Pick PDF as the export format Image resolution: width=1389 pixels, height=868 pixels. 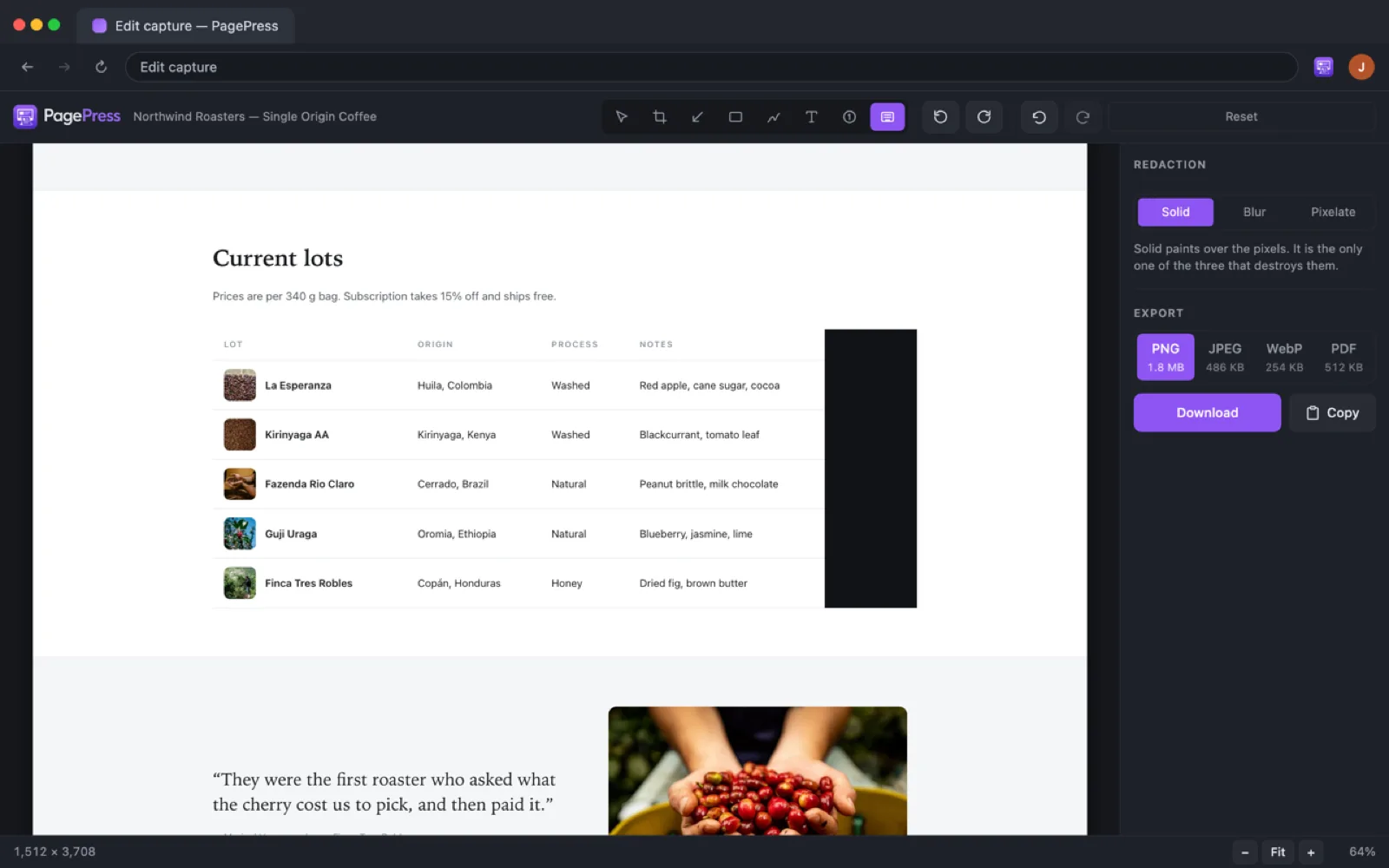tap(1343, 357)
